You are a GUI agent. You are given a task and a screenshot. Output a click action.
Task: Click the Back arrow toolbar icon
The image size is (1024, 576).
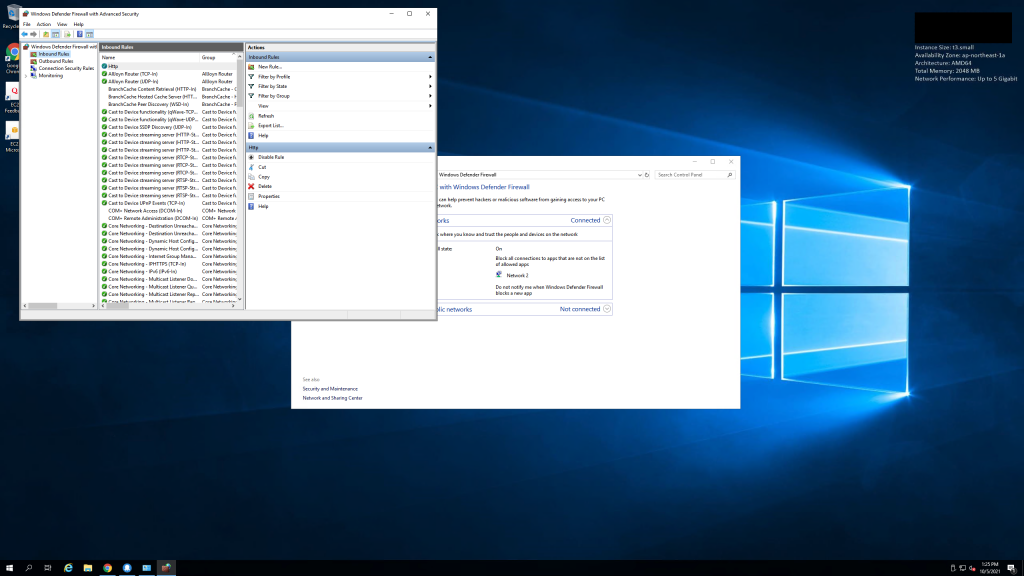point(25,34)
